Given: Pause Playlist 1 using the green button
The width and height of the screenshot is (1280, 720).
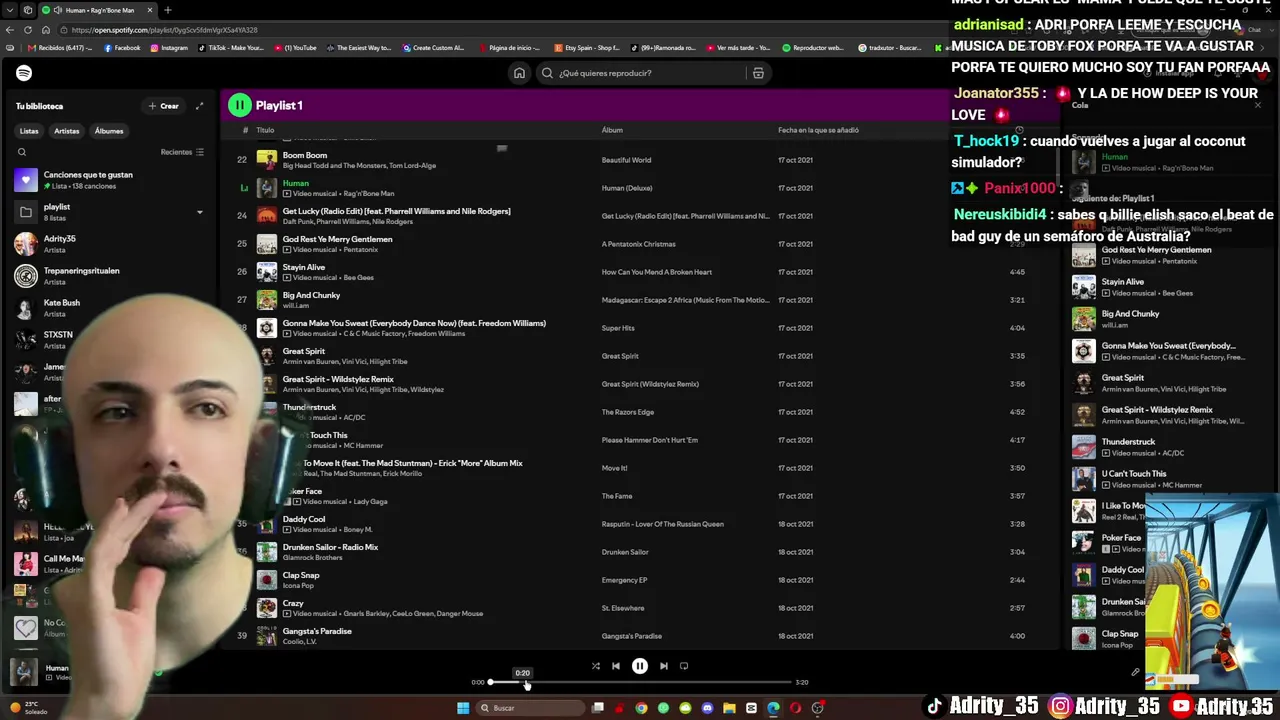Looking at the screenshot, I should point(240,105).
